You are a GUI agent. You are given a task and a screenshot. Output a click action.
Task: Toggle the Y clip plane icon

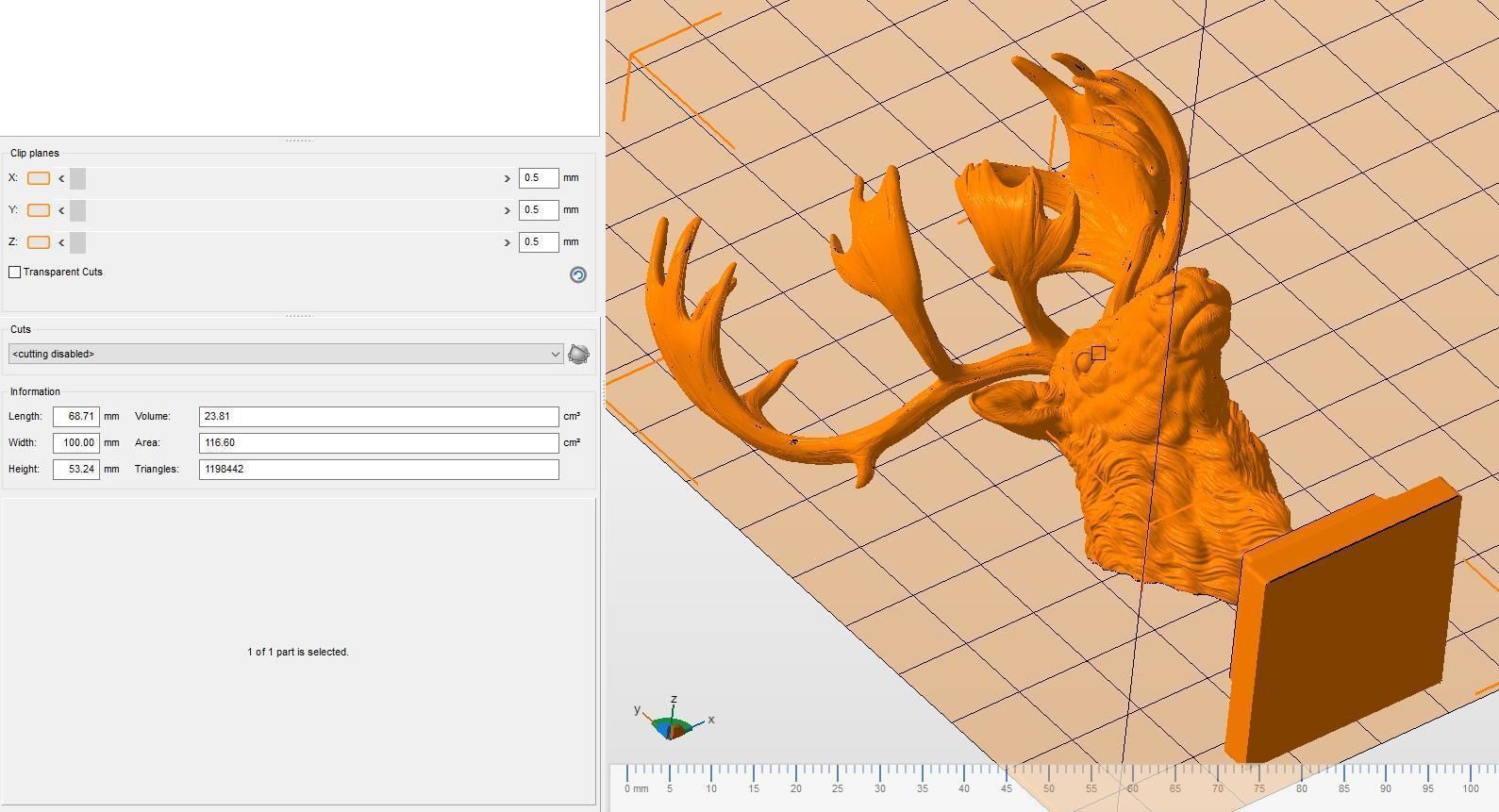pyautogui.click(x=39, y=210)
